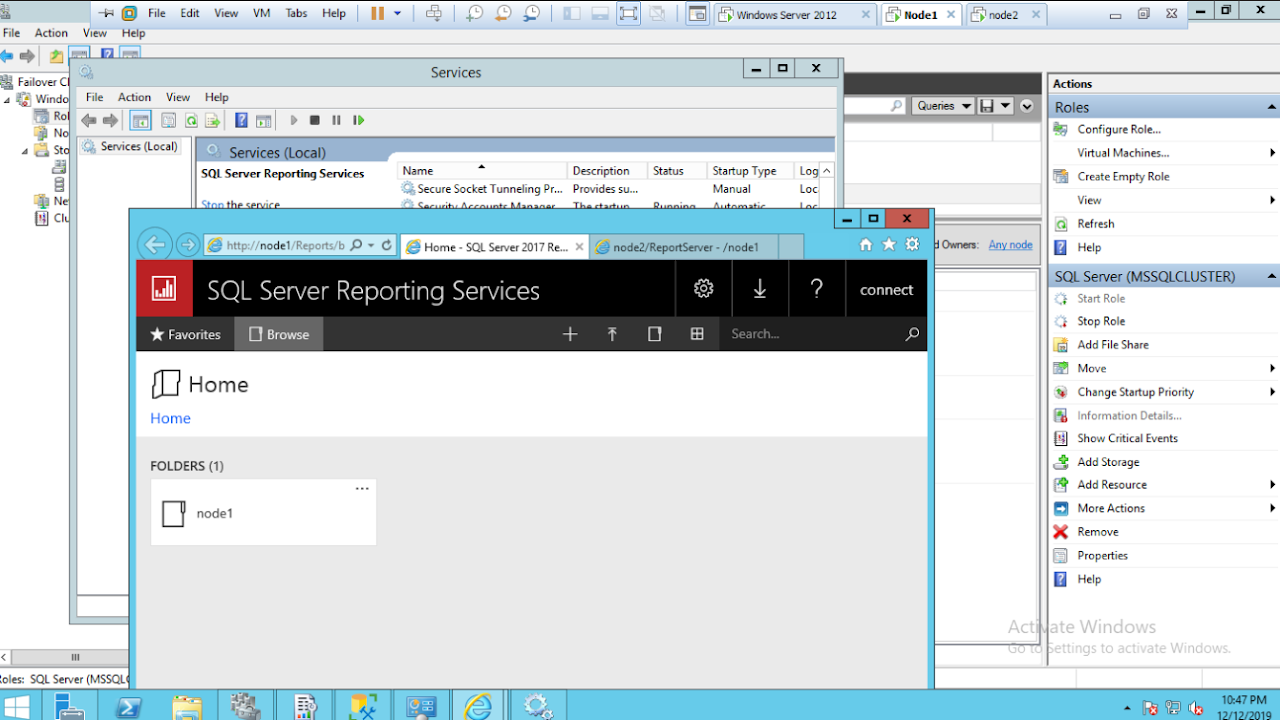Click Services toolbar blue help icon

[241, 120]
